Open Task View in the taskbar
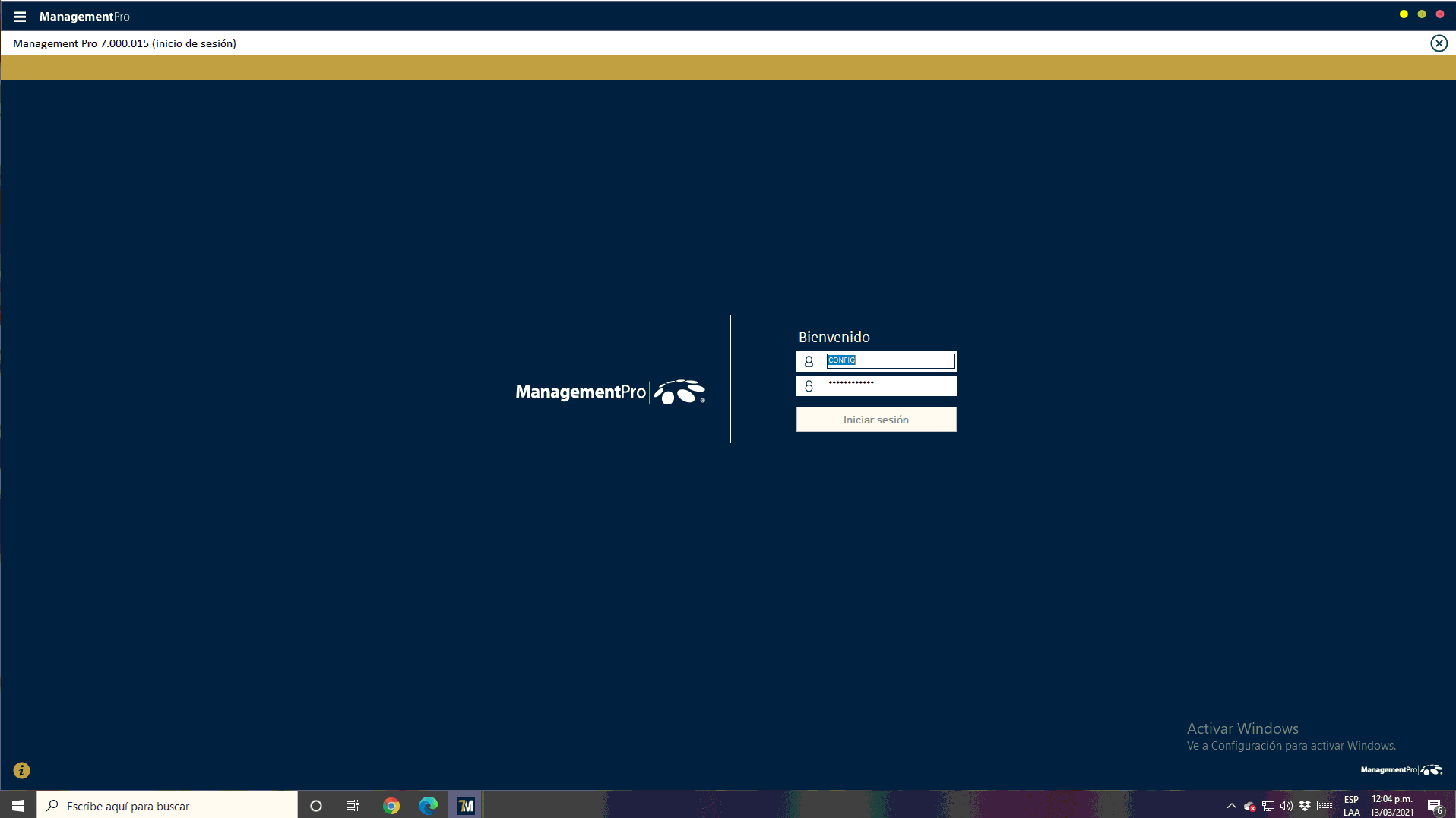 [x=353, y=805]
